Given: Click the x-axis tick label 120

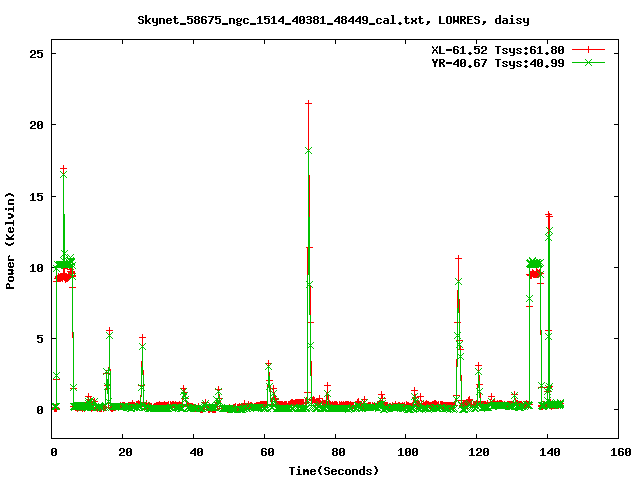Looking at the screenshot, I should (x=479, y=452).
